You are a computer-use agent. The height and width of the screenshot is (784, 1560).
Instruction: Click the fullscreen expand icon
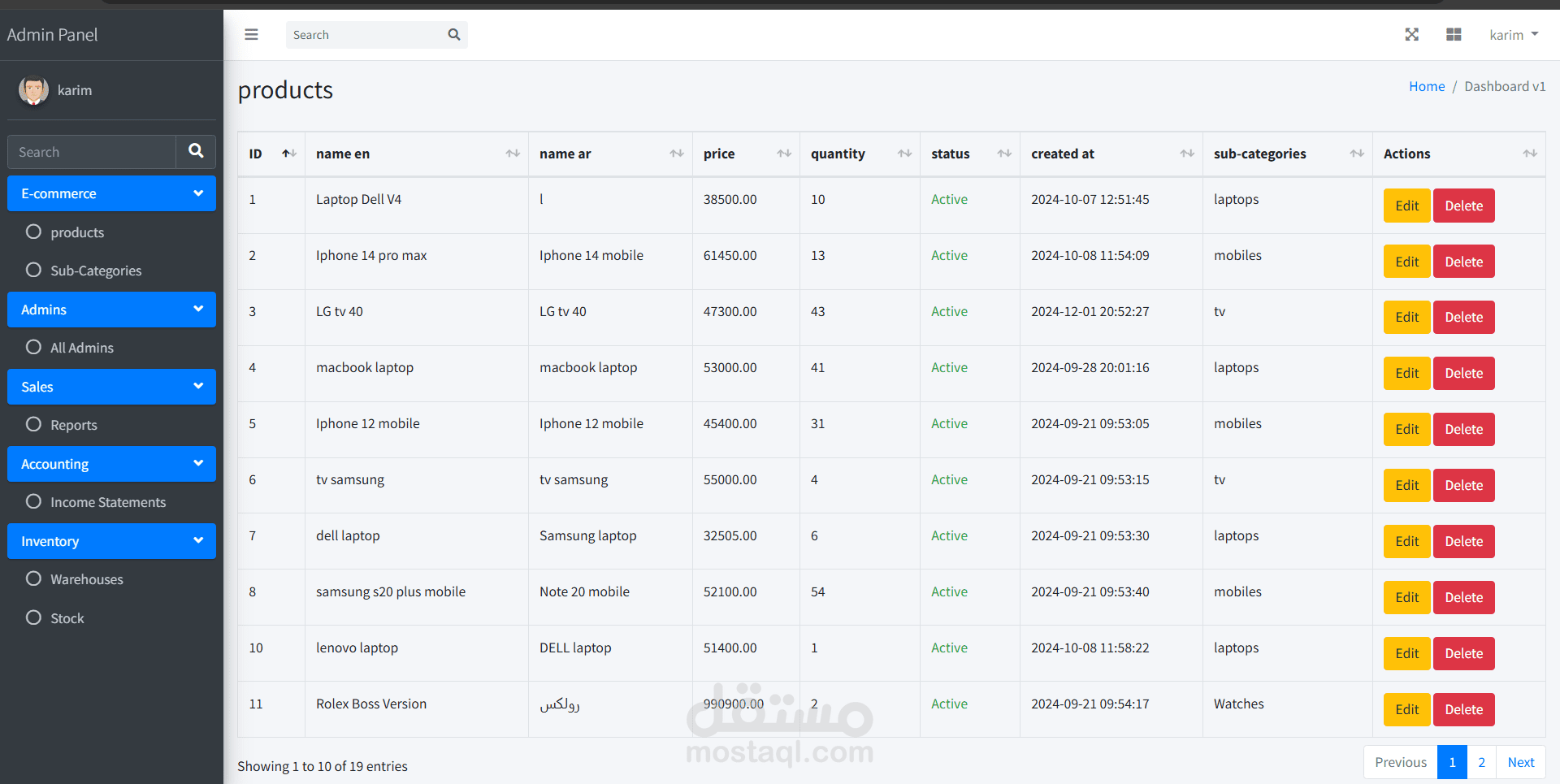tap(1412, 35)
